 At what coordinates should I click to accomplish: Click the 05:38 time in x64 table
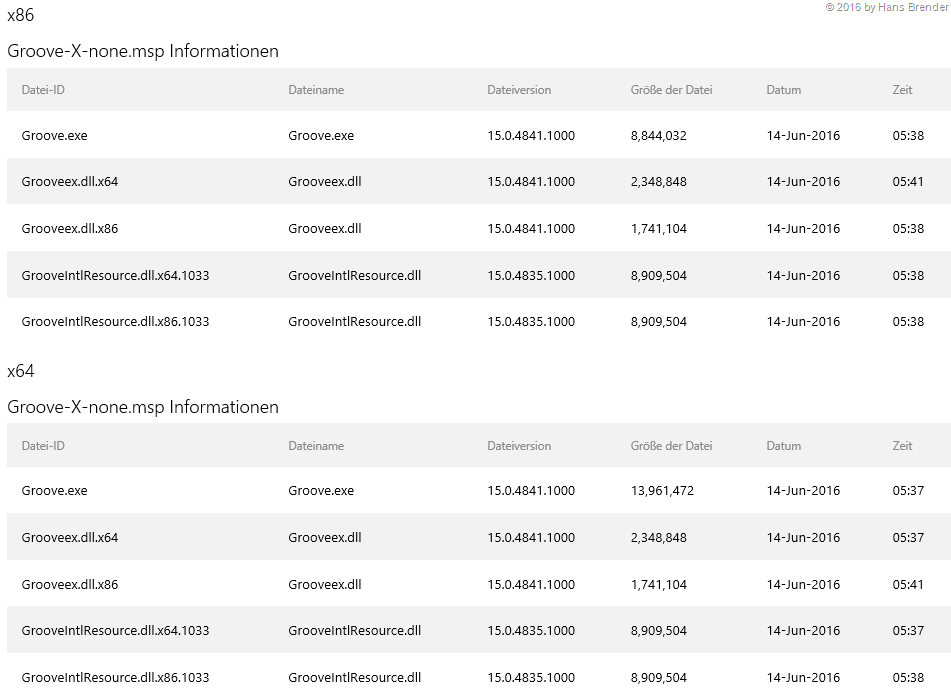(x=908, y=678)
